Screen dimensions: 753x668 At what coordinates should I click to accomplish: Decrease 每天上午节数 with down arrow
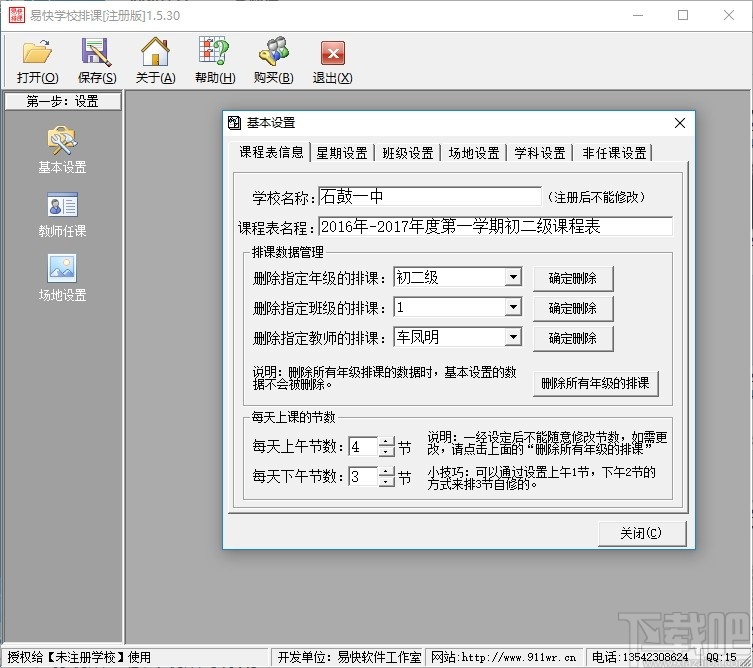pos(387,452)
